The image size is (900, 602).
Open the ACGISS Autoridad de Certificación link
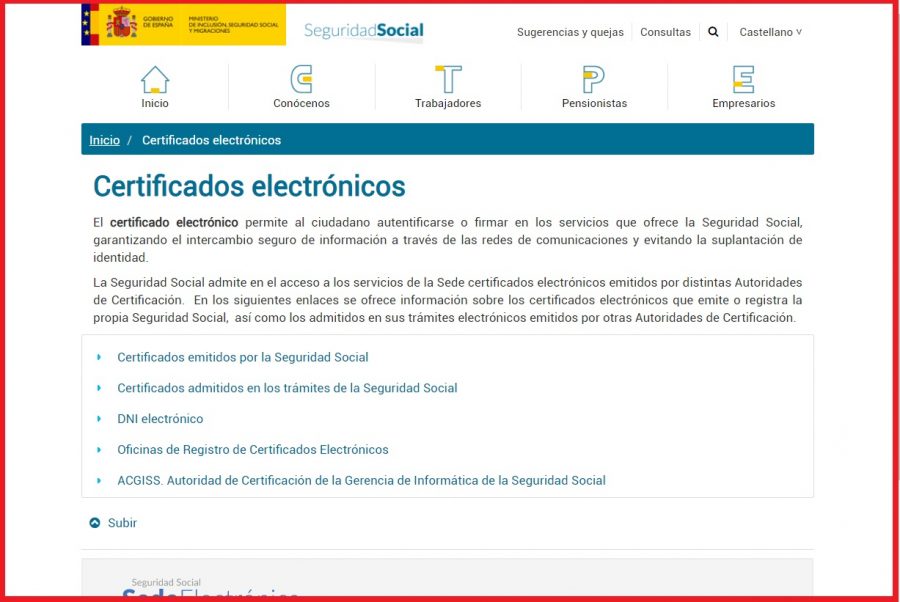tap(361, 481)
